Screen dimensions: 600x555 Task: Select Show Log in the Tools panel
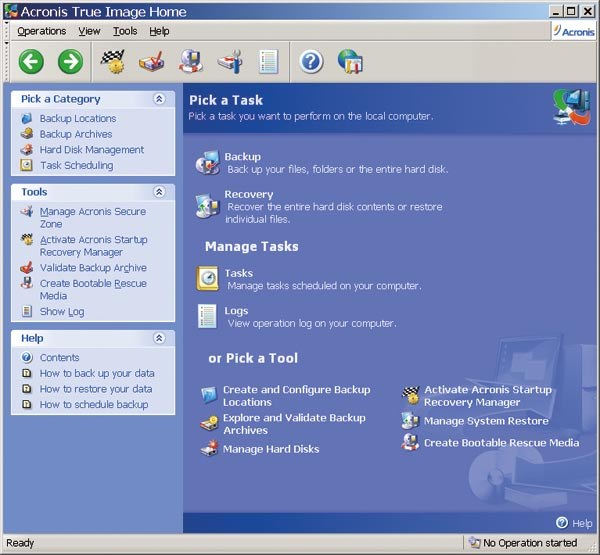62,312
